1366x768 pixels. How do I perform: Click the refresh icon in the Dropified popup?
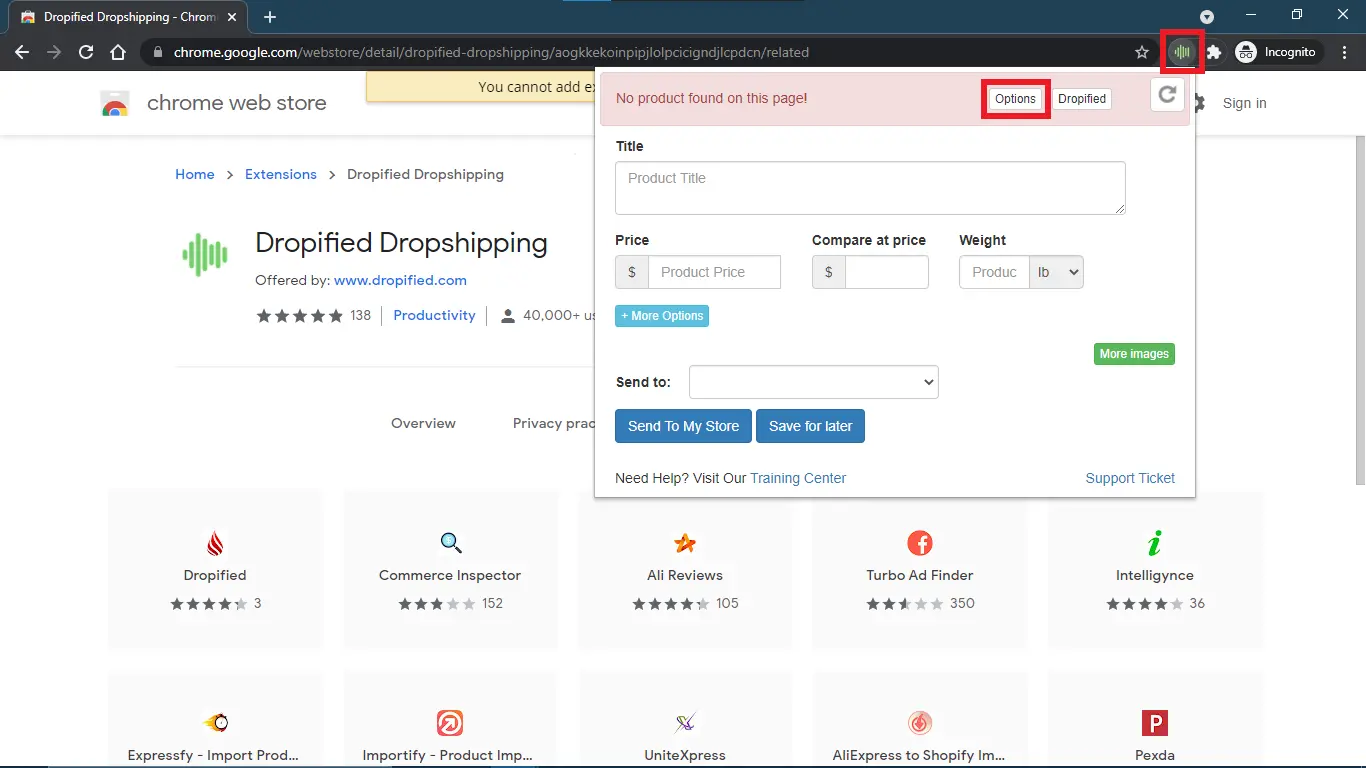click(1167, 95)
